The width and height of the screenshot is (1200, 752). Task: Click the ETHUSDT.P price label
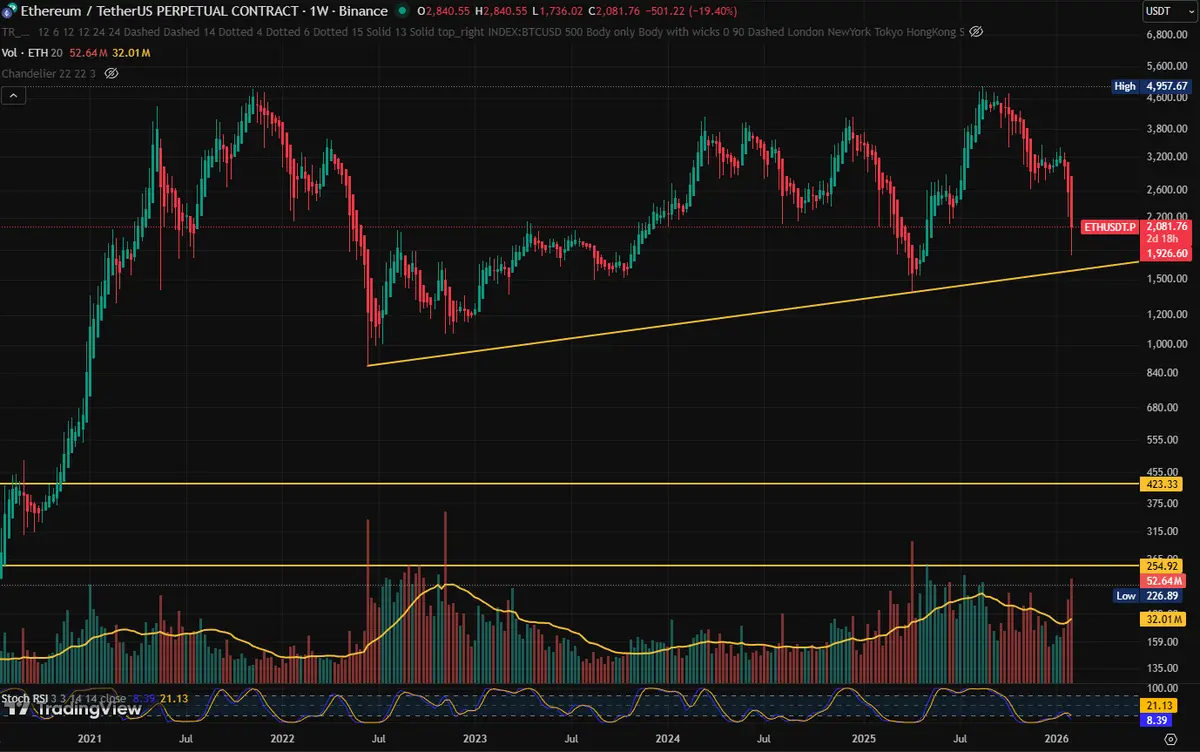click(x=1111, y=227)
